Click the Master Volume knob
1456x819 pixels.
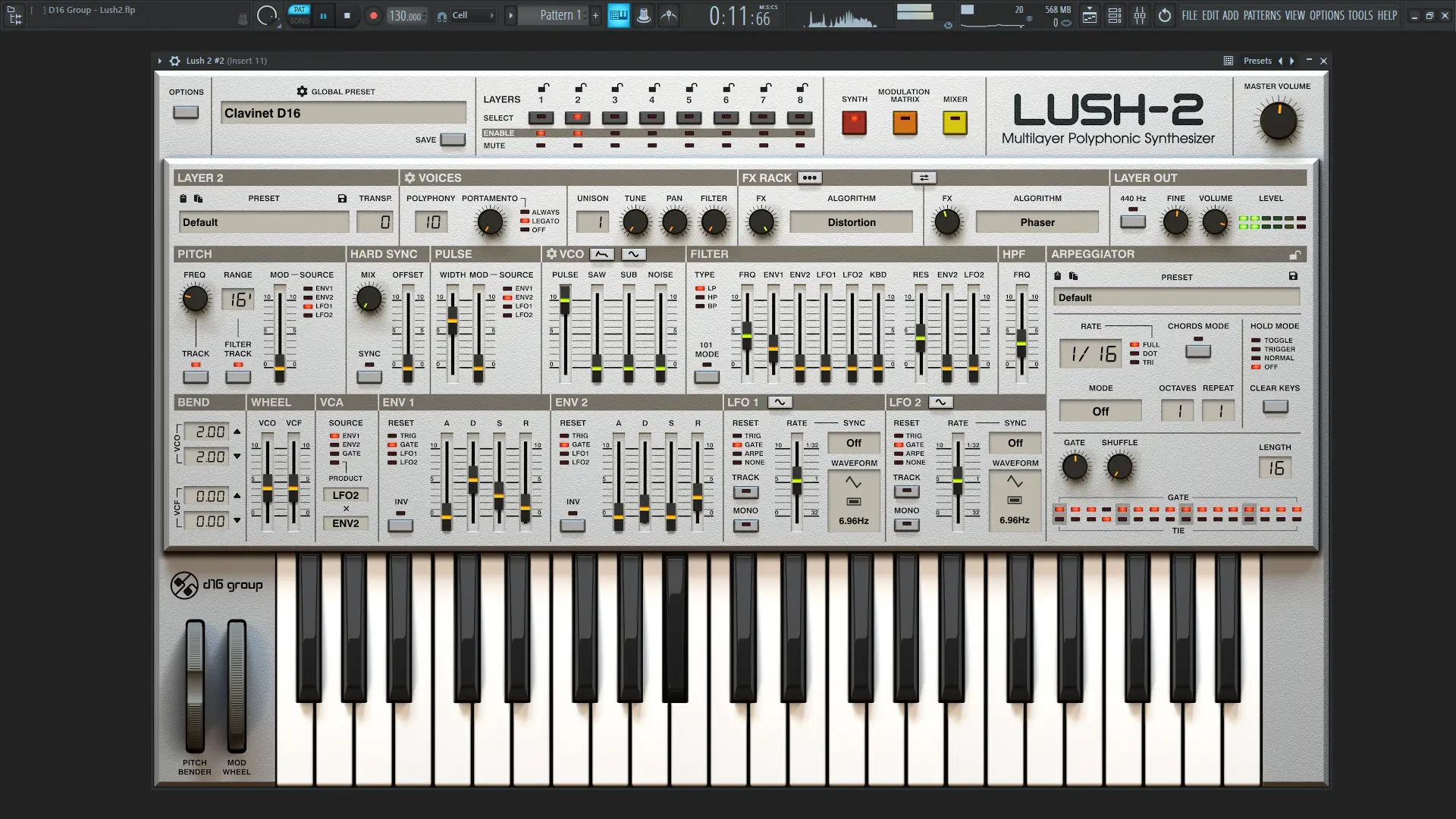coord(1278,121)
